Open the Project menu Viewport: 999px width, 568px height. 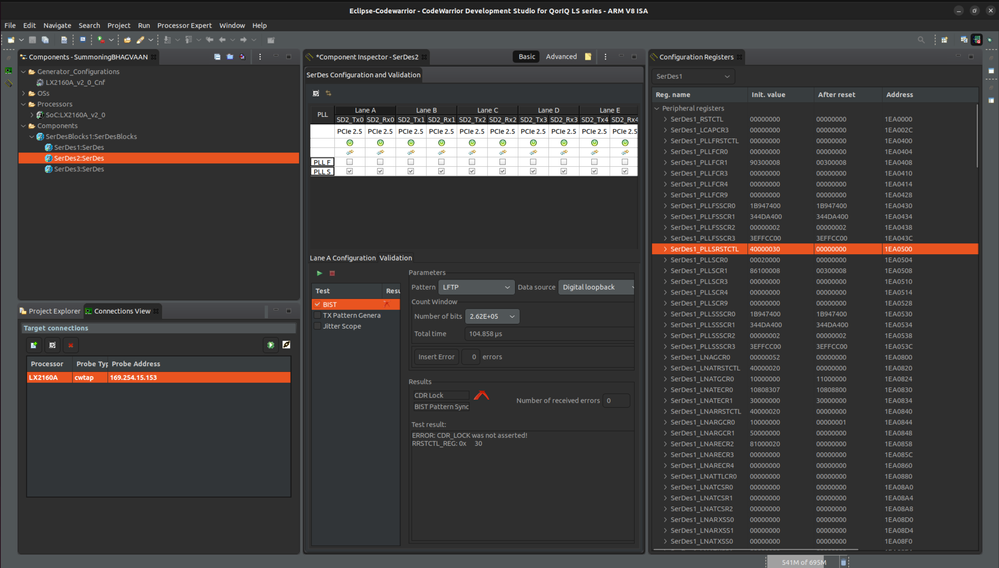point(119,25)
